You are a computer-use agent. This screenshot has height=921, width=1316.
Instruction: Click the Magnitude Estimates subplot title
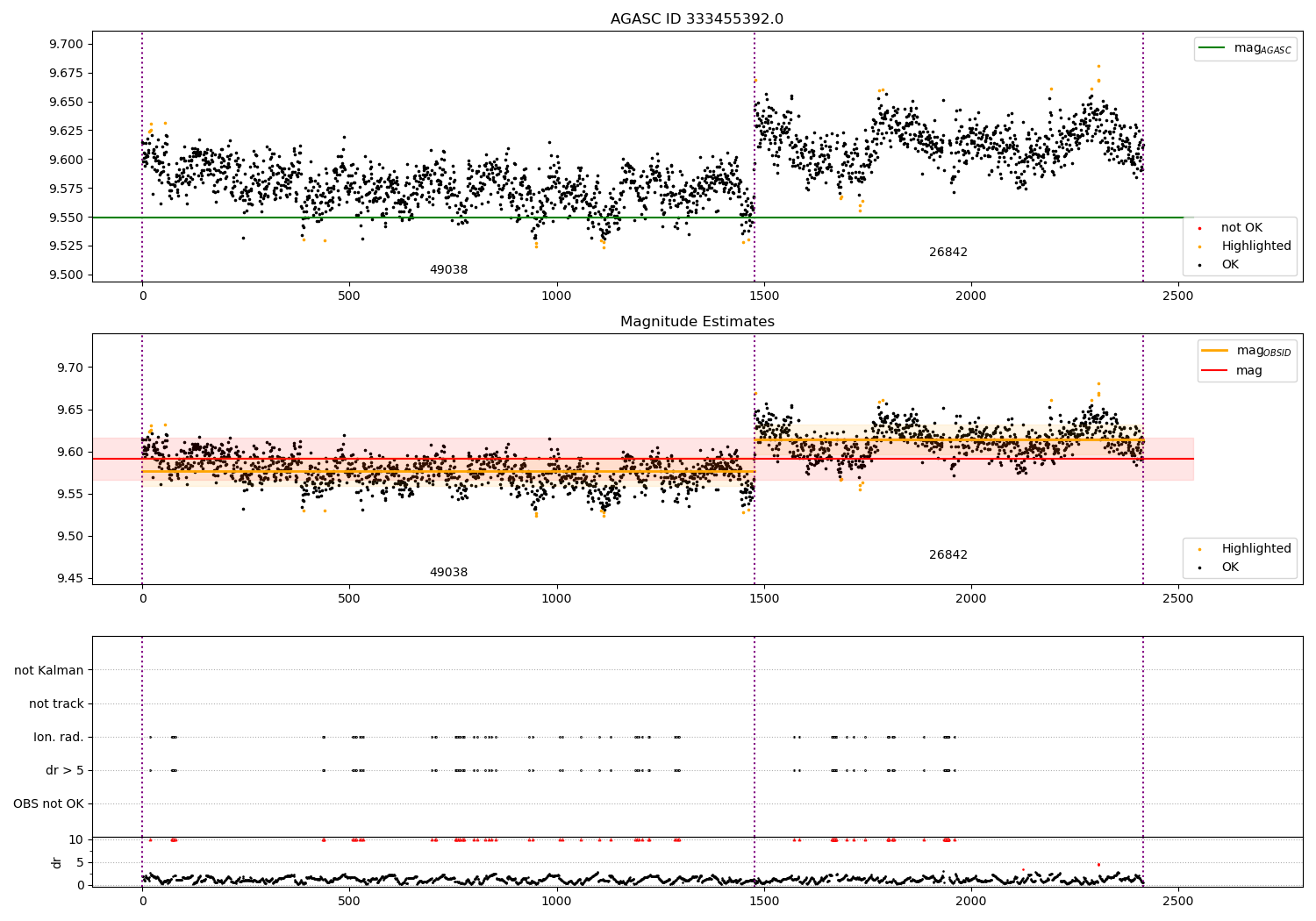point(697,322)
